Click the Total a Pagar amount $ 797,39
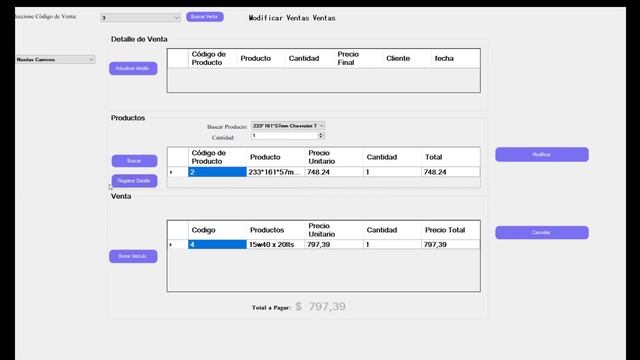This screenshot has height=360, width=640. tap(320, 307)
